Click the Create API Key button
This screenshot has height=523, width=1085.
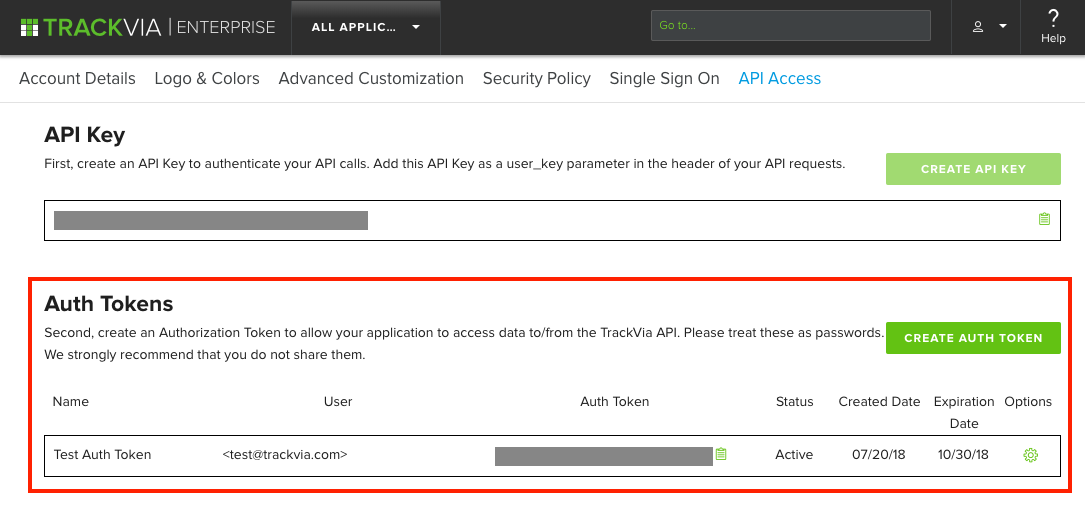pyautogui.click(x=973, y=169)
